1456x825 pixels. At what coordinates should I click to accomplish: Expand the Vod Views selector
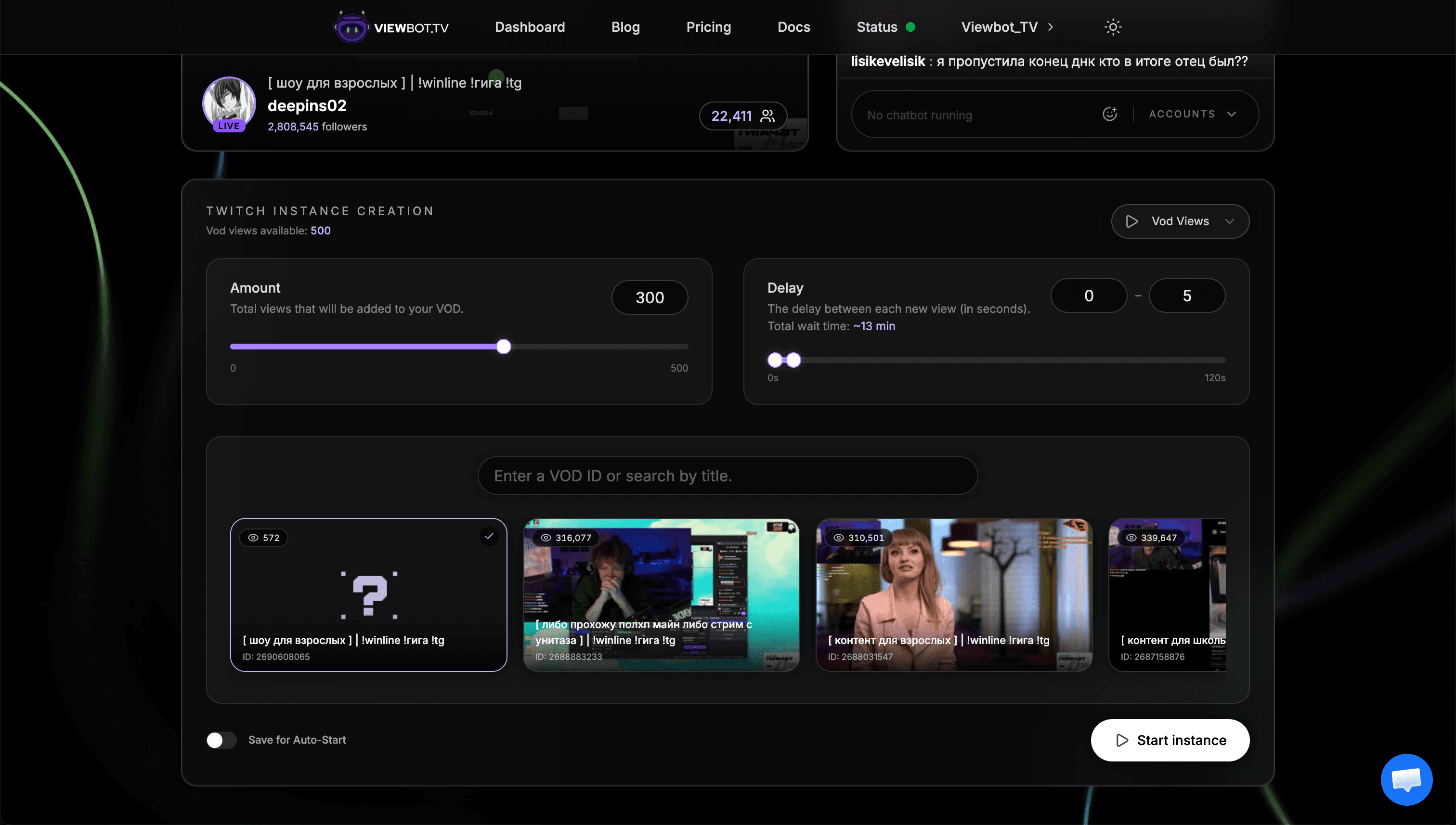(1229, 221)
